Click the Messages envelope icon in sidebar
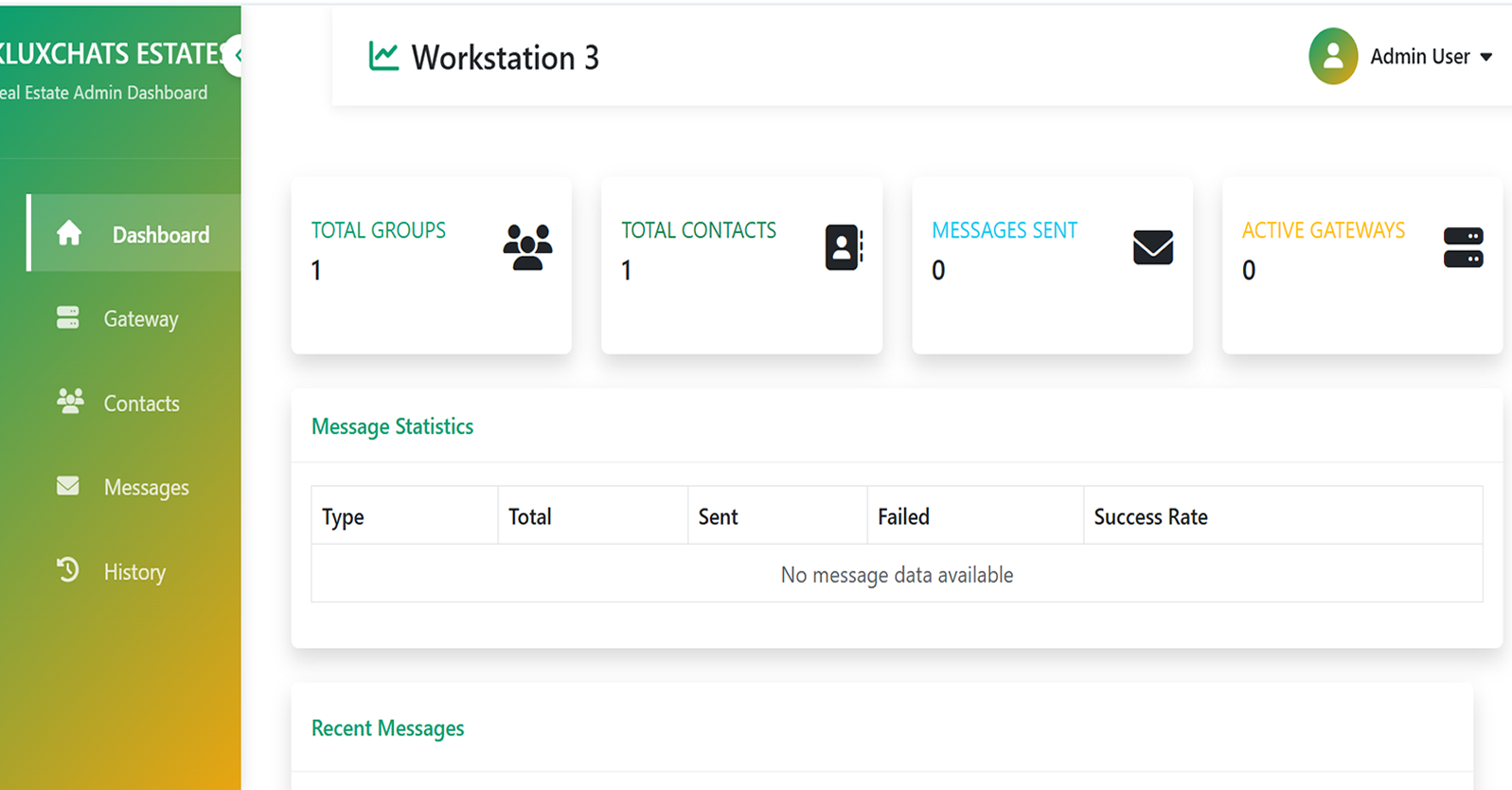Viewport: 1512px width, 790px height. coord(68,486)
